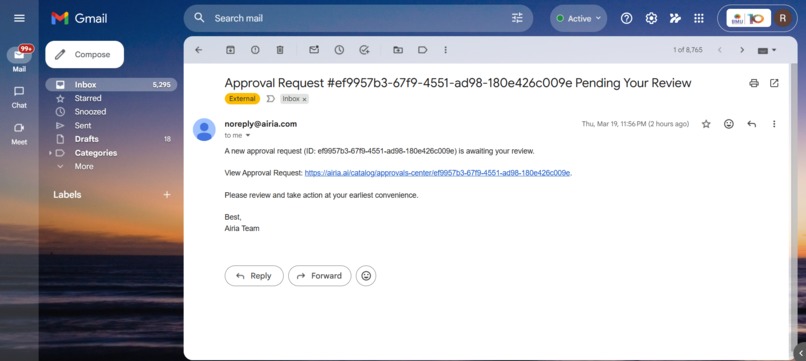
Task: Mark email as unread
Action: point(314,50)
